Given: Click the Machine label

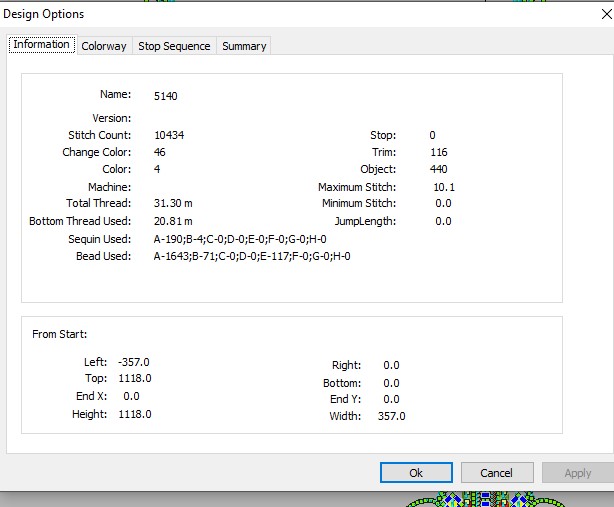Looking at the screenshot, I should (x=110, y=187).
